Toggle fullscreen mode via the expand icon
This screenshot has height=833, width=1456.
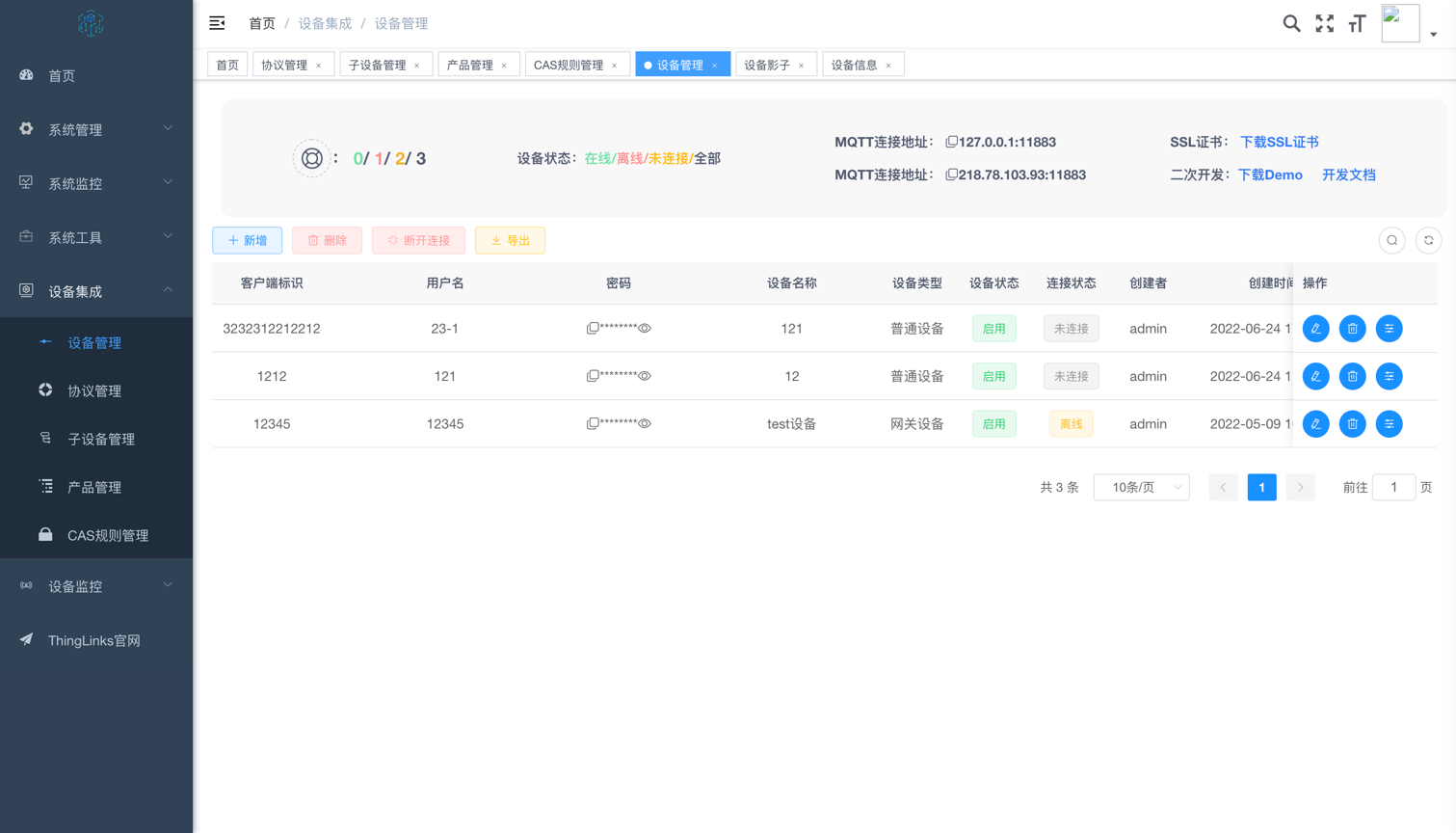(1325, 23)
